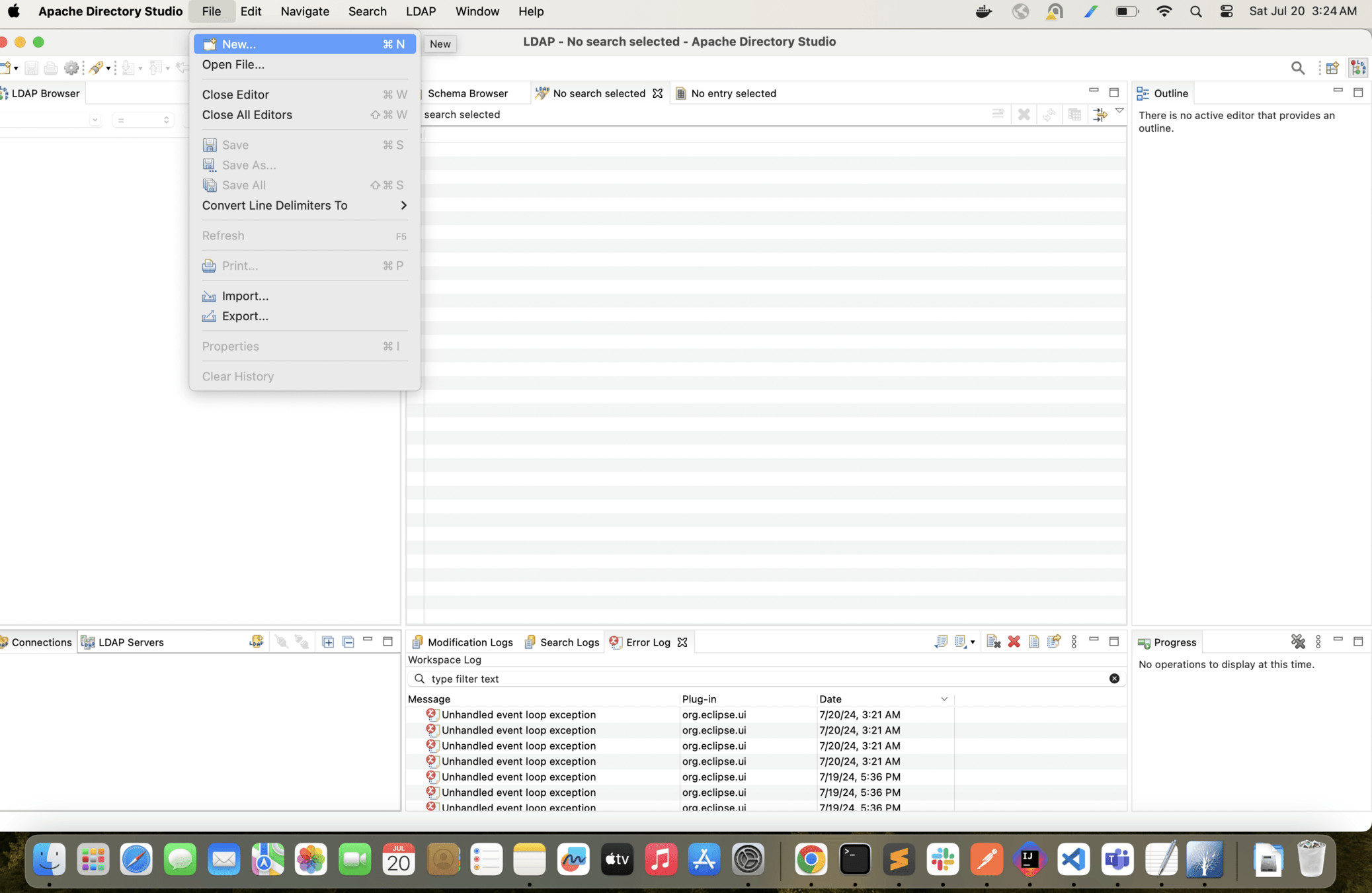This screenshot has height=893, width=1372.
Task: Click the New Connection LDAP icon
Action: (x=256, y=642)
